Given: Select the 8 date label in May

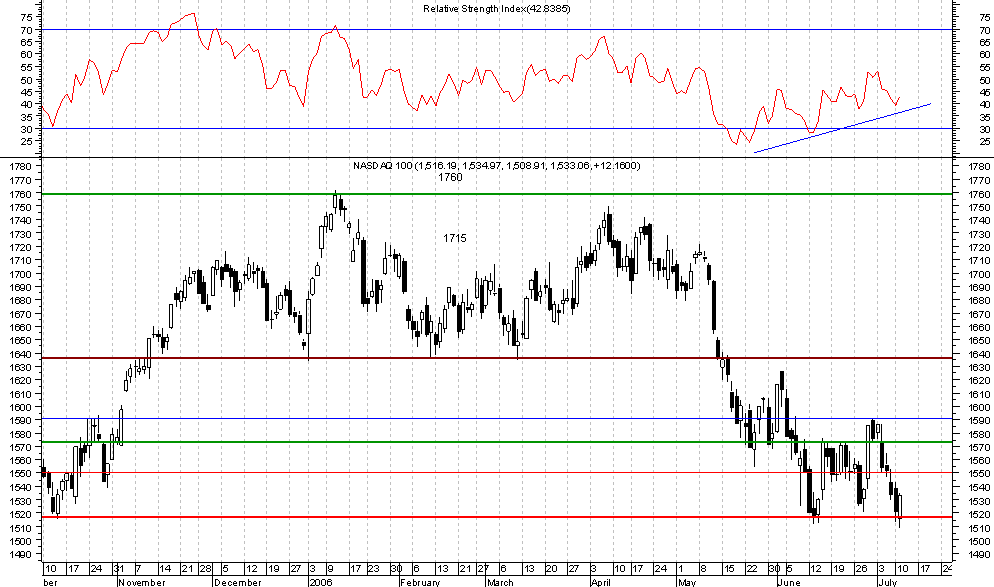Looking at the screenshot, I should point(702,569).
